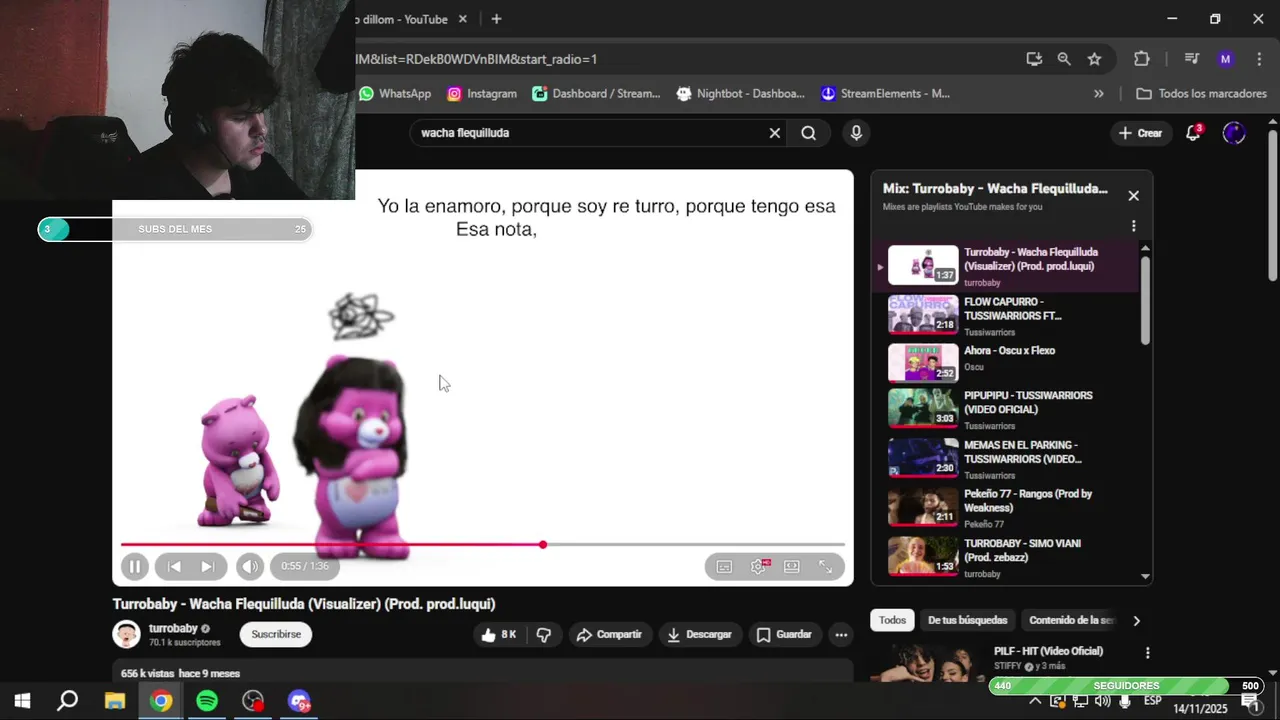1280x720 pixels.
Task: Dislike the video
Action: 544,634
